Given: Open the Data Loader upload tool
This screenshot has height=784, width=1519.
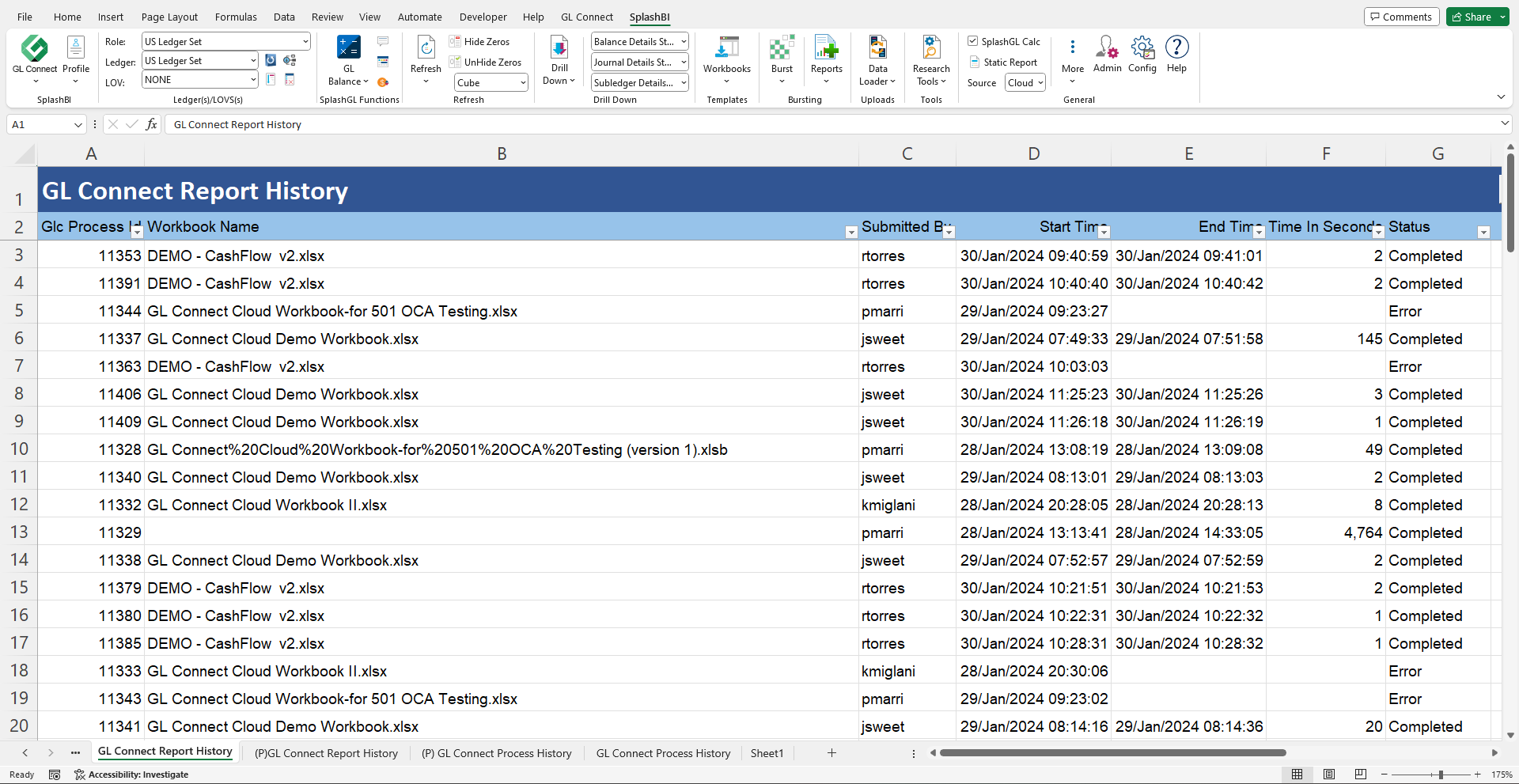Looking at the screenshot, I should click(877, 49).
